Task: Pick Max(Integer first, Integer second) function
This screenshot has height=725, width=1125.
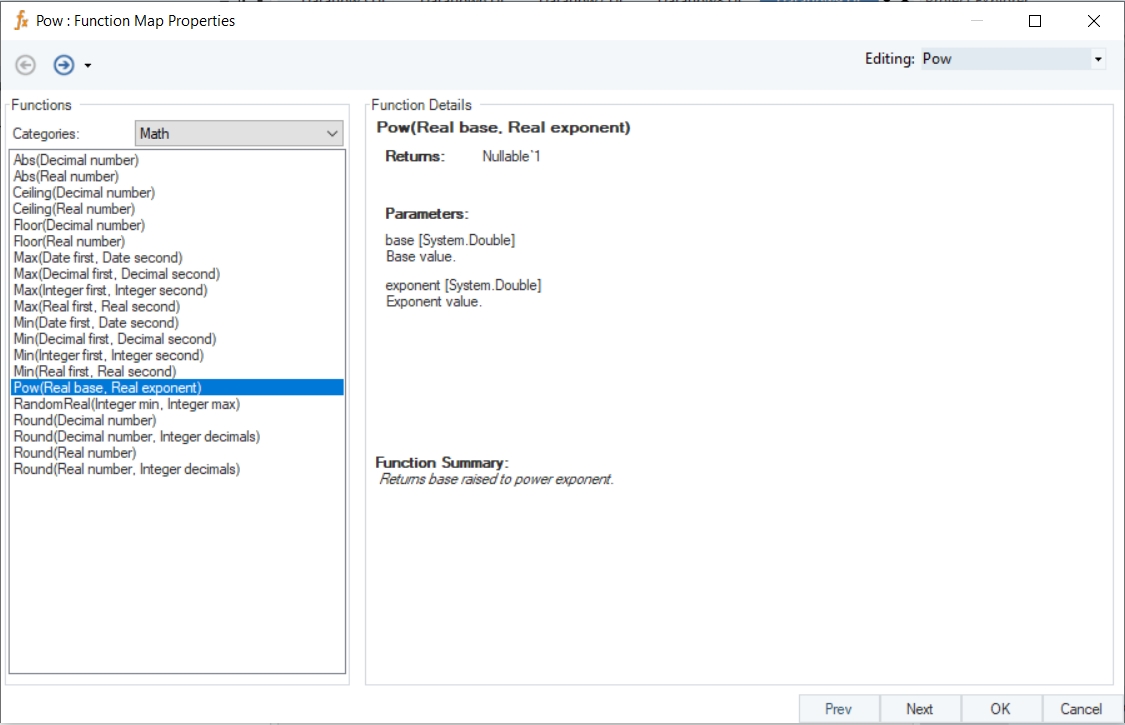Action: 111,290
